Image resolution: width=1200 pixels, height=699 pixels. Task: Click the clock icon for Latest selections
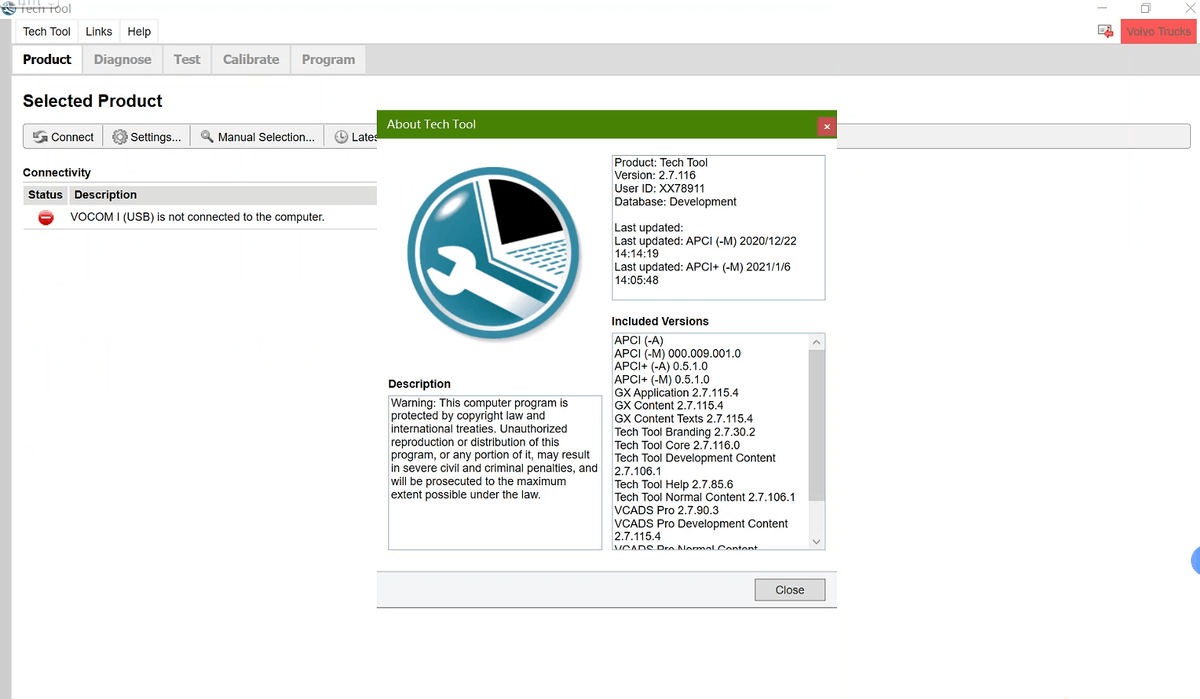[342, 137]
